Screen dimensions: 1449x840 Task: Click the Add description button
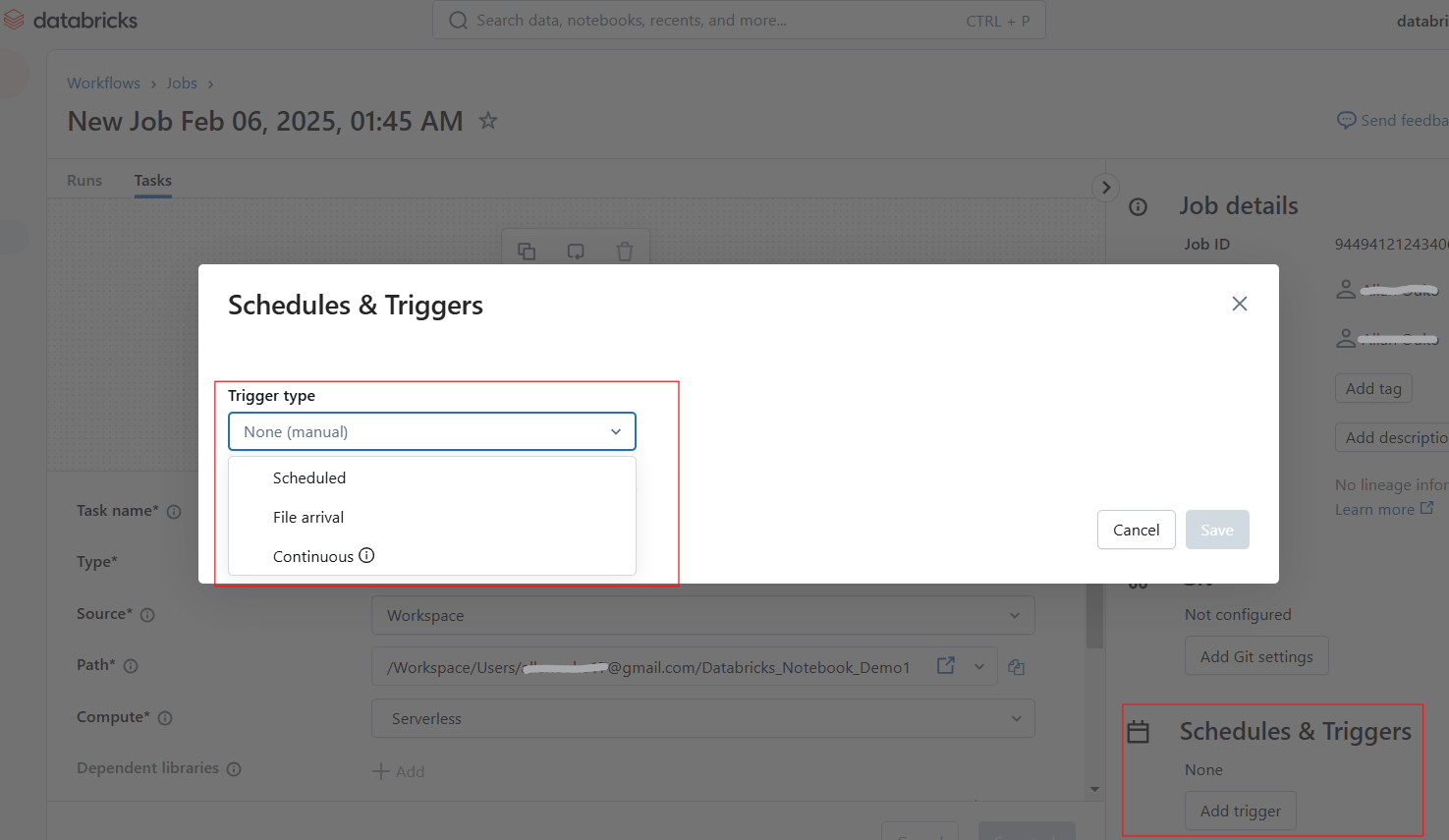click(1393, 437)
